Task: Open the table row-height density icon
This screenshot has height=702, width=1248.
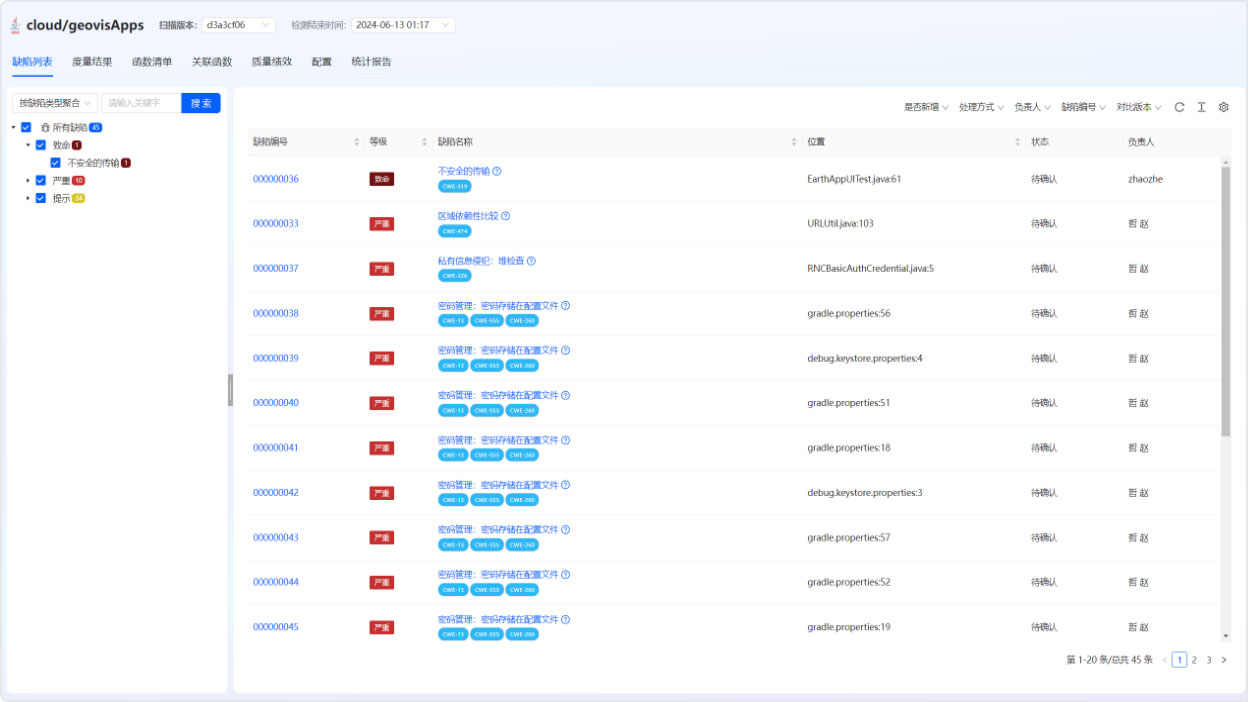Action: [1201, 107]
